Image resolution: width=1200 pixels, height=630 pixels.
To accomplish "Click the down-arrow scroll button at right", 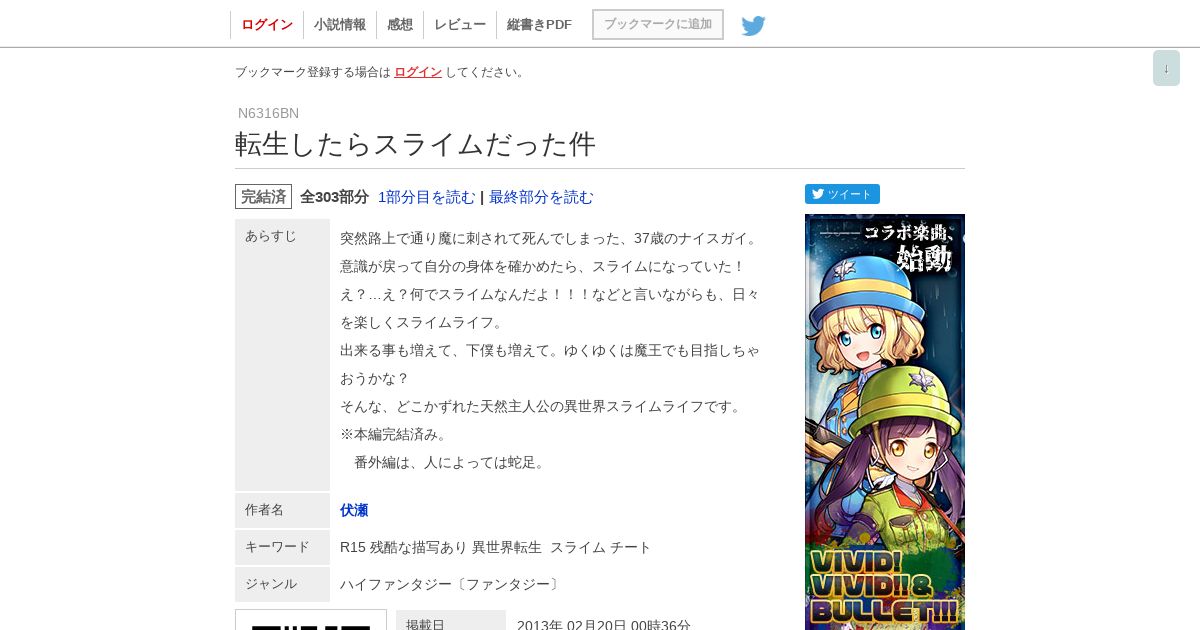I will pos(1166,68).
